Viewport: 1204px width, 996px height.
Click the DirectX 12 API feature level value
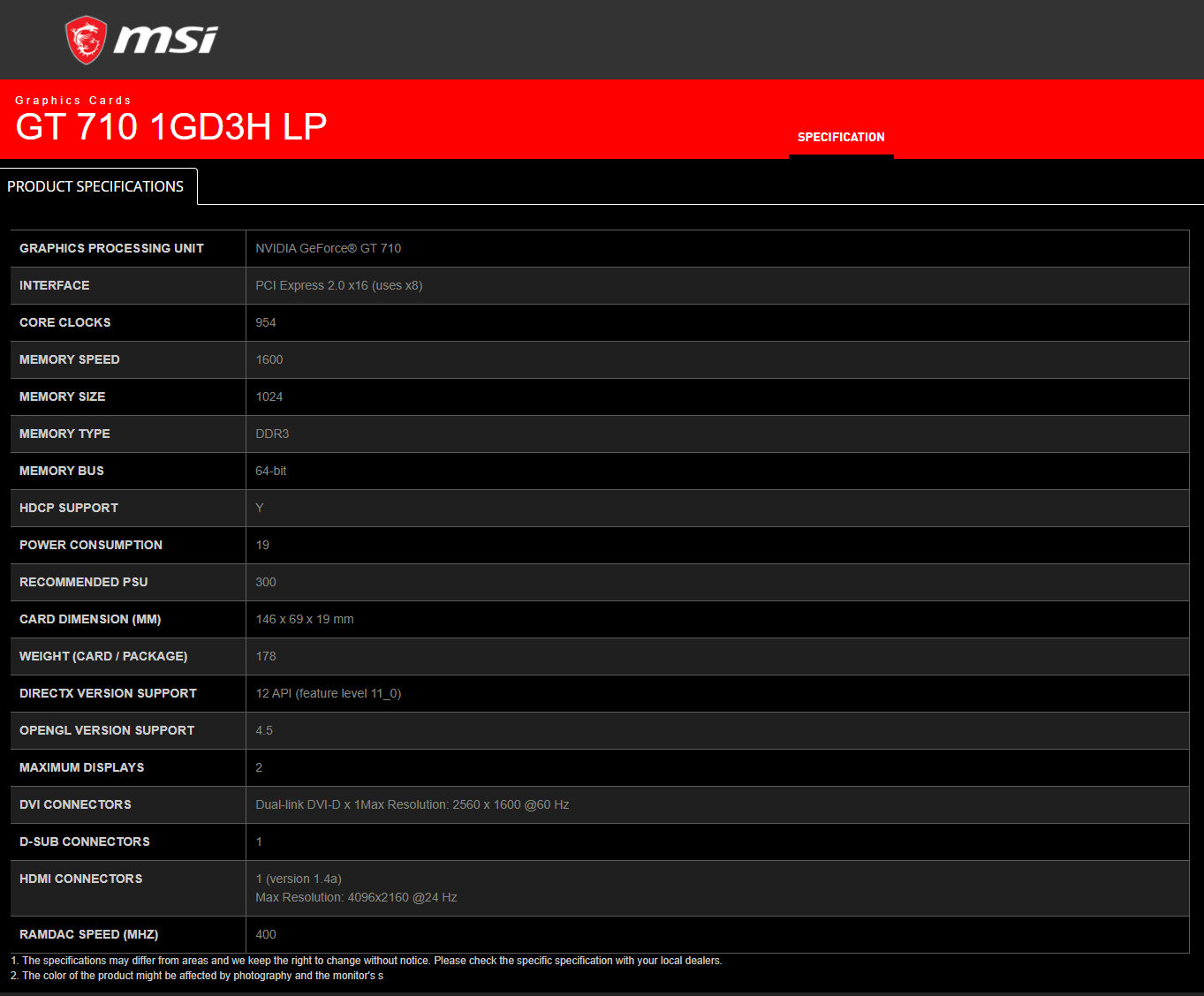(x=328, y=693)
